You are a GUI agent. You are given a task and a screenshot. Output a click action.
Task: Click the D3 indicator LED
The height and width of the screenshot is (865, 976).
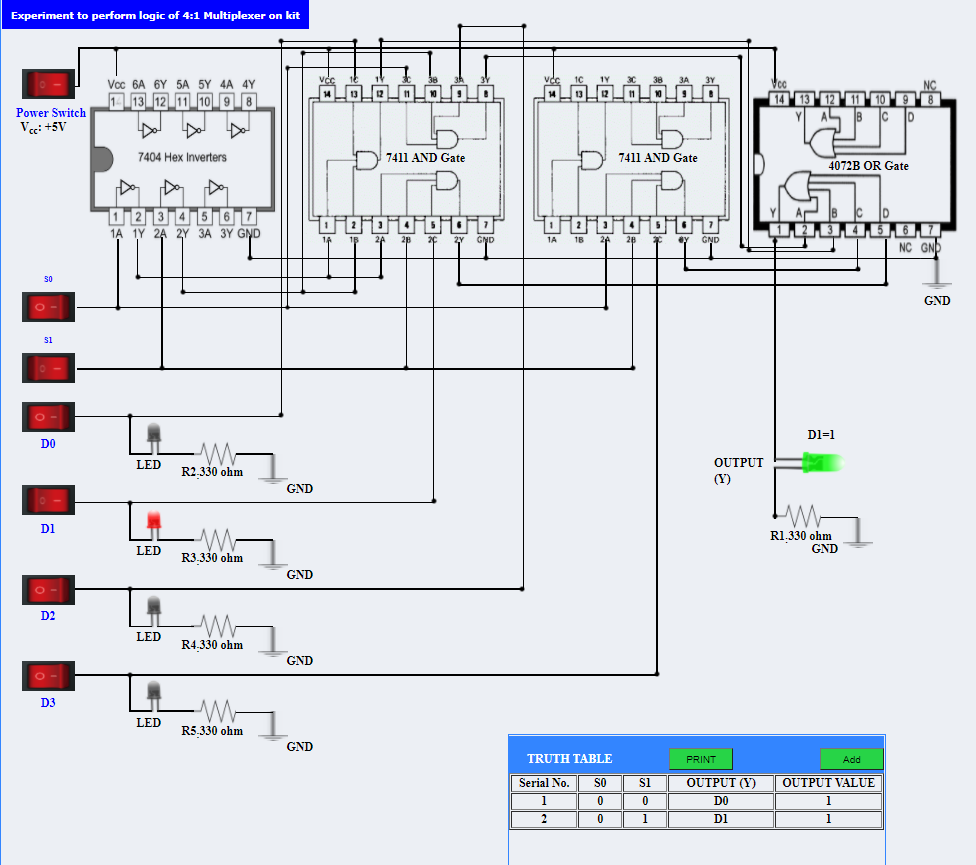[x=154, y=695]
